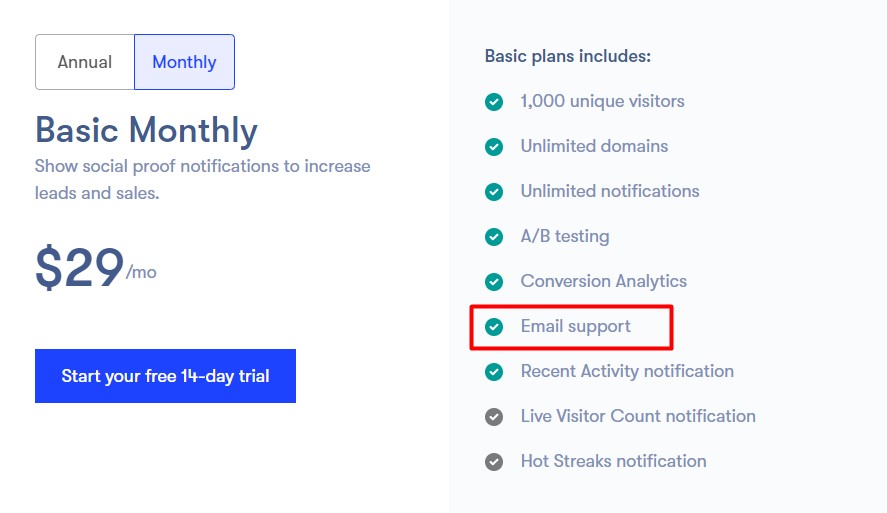Click the Live Visitor Count notification text
The height and width of the screenshot is (513, 887).
click(x=638, y=416)
